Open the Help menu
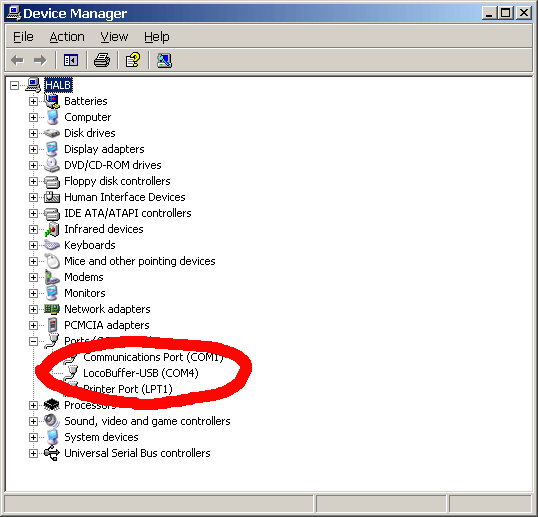The width and height of the screenshot is (538, 517). 156,37
